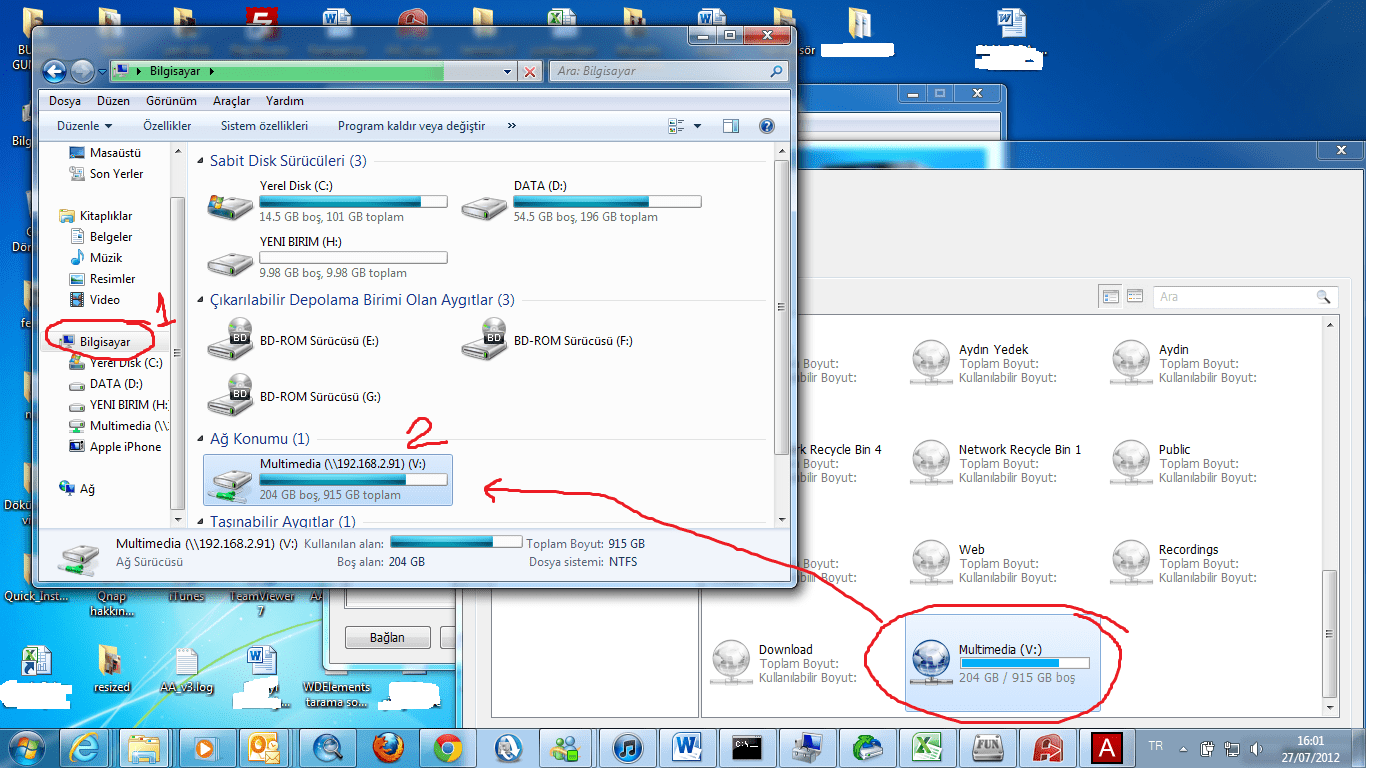
Task: Launch Google Chrome from the taskbar
Action: 448,747
